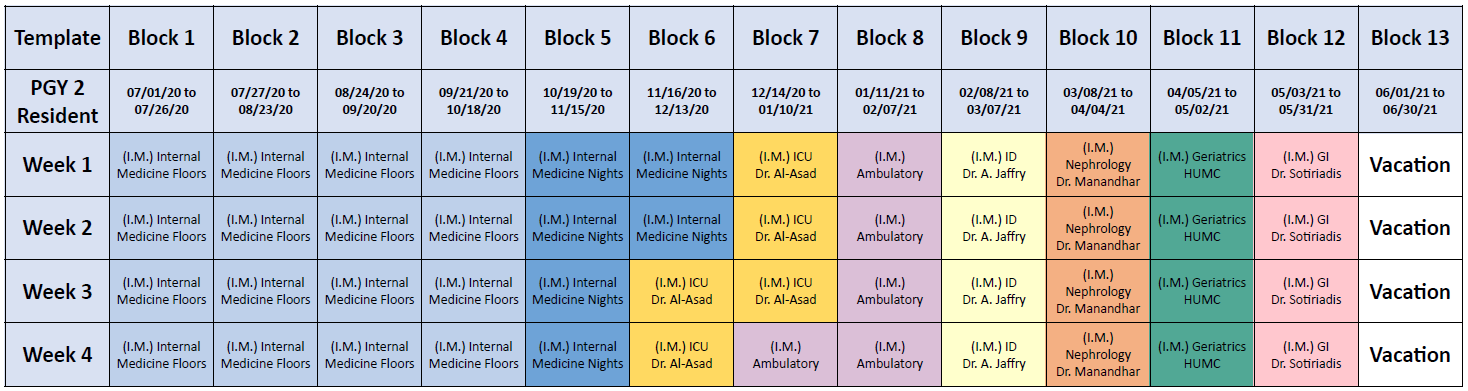
Task: Select the PGY 2 Resident cell
Action: (58, 101)
